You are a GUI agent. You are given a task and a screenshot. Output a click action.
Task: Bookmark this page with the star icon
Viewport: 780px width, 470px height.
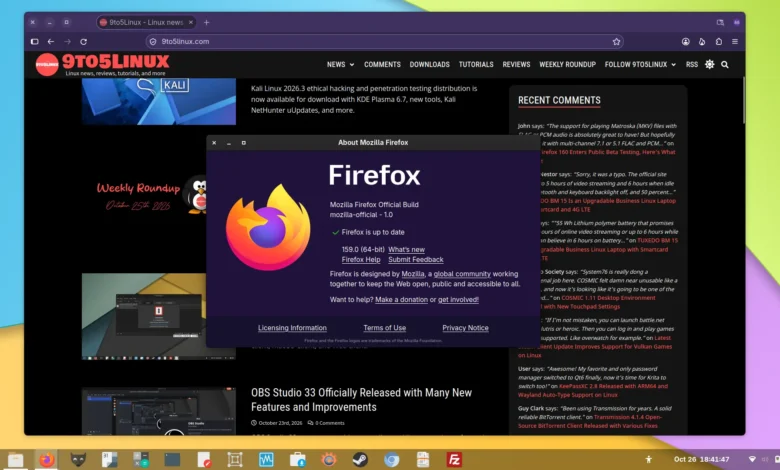click(x=616, y=42)
